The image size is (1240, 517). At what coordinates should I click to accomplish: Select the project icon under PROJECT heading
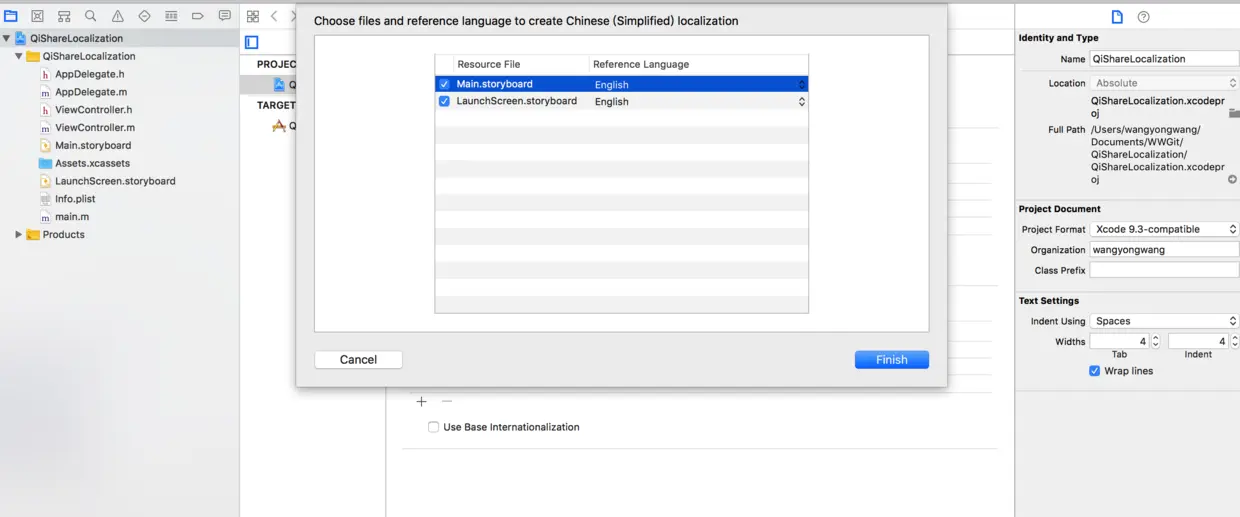coord(279,85)
